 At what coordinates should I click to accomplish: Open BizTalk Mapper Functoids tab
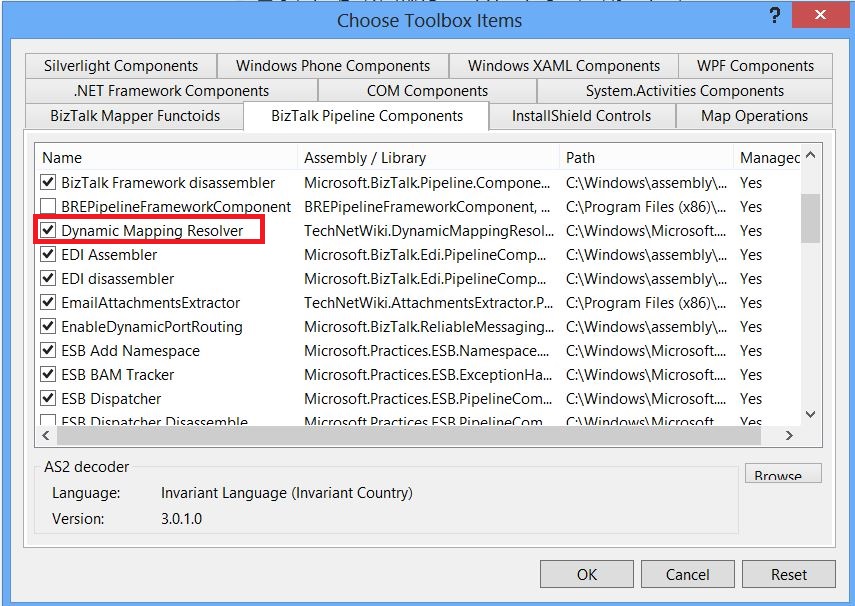(x=135, y=116)
